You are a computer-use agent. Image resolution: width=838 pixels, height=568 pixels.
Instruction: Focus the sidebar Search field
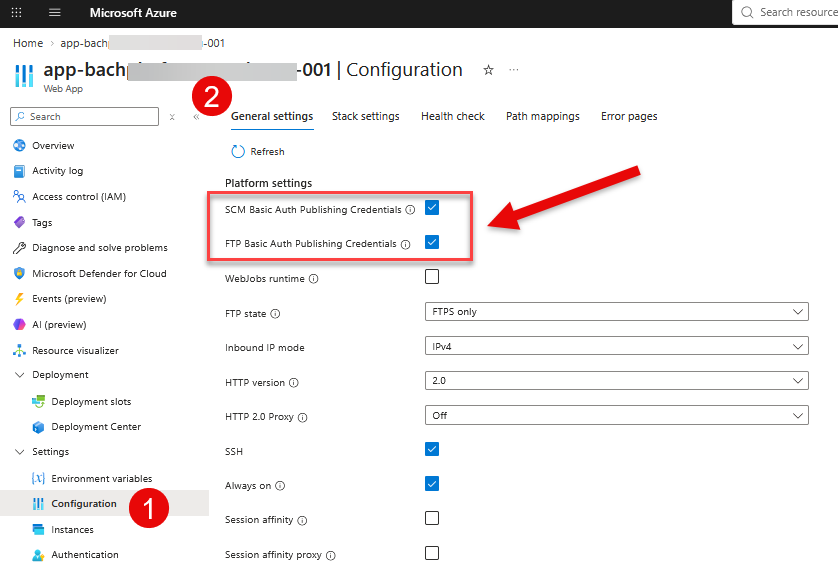click(84, 116)
